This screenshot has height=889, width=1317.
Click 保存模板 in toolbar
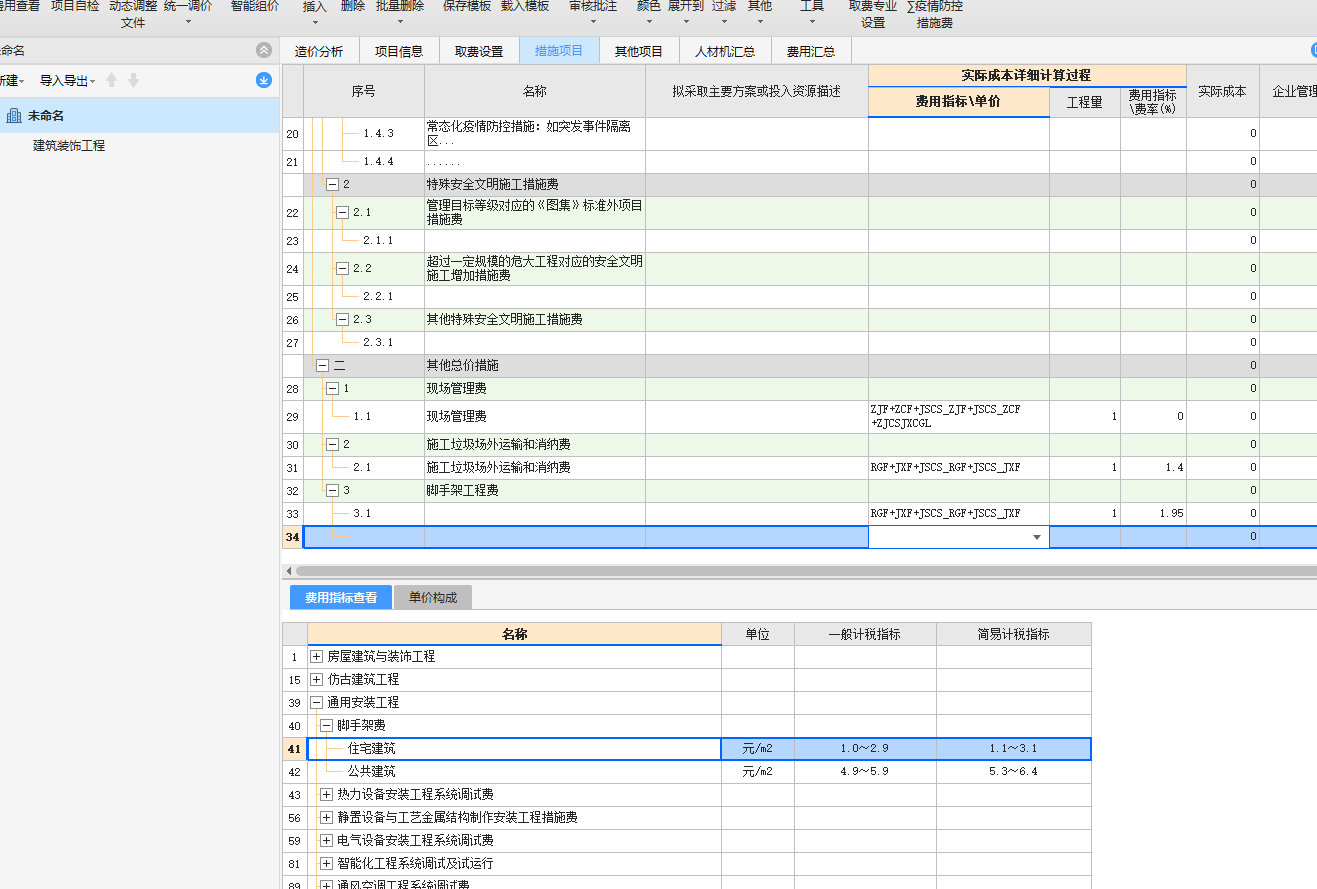tap(467, 6)
